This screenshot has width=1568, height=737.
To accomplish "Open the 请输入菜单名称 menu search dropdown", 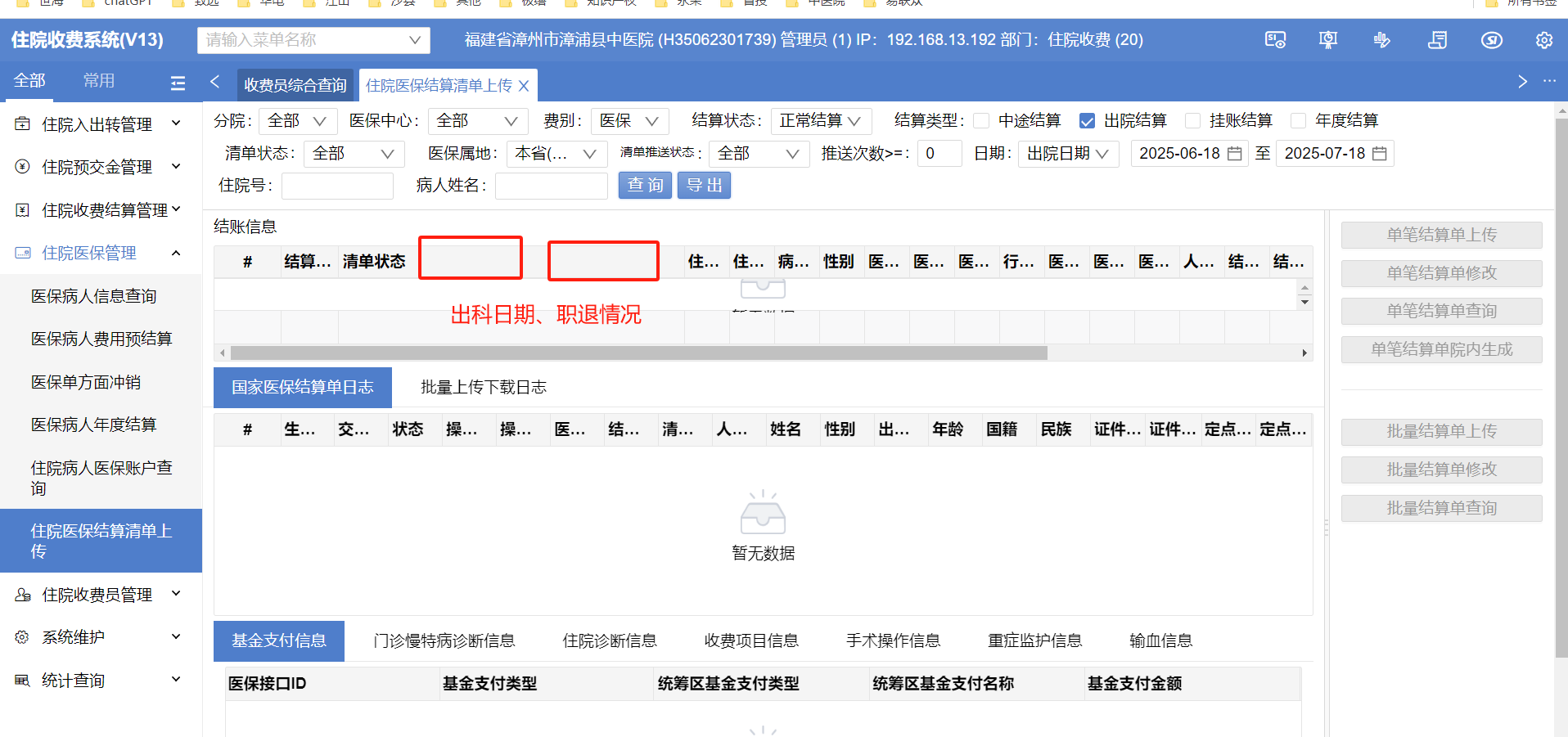I will tap(313, 40).
